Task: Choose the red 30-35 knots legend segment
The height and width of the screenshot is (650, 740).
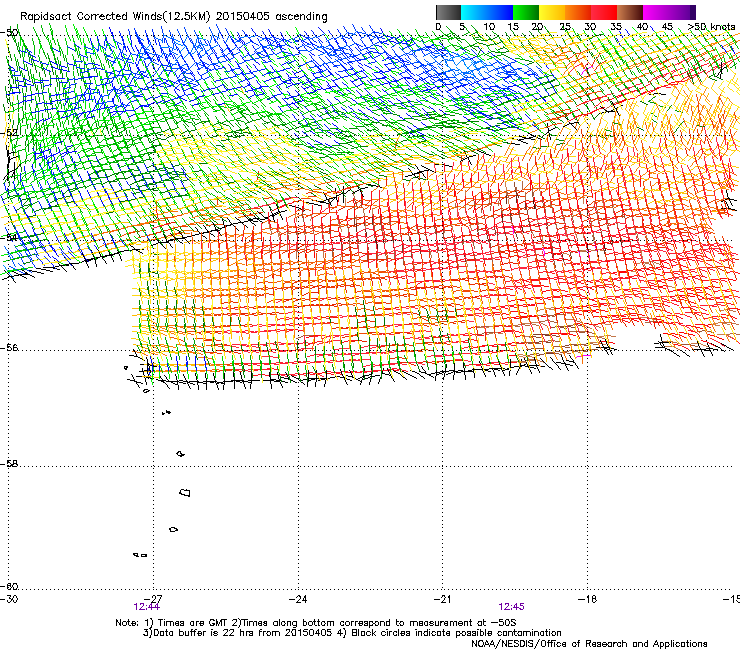Action: [x=604, y=12]
